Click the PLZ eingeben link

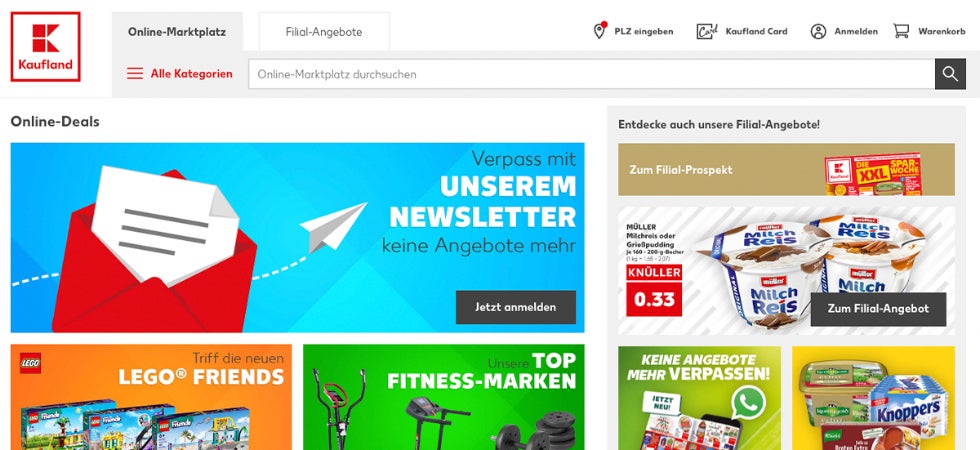click(644, 31)
